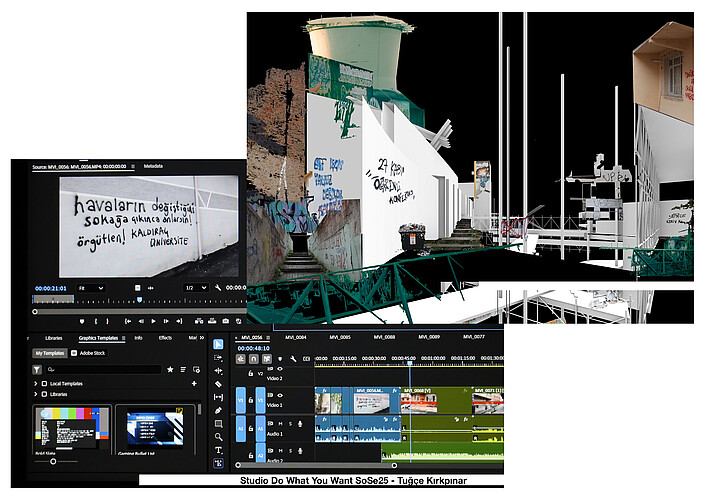The image size is (707, 500).
Task: Click the My Templates button
Action: point(49,353)
